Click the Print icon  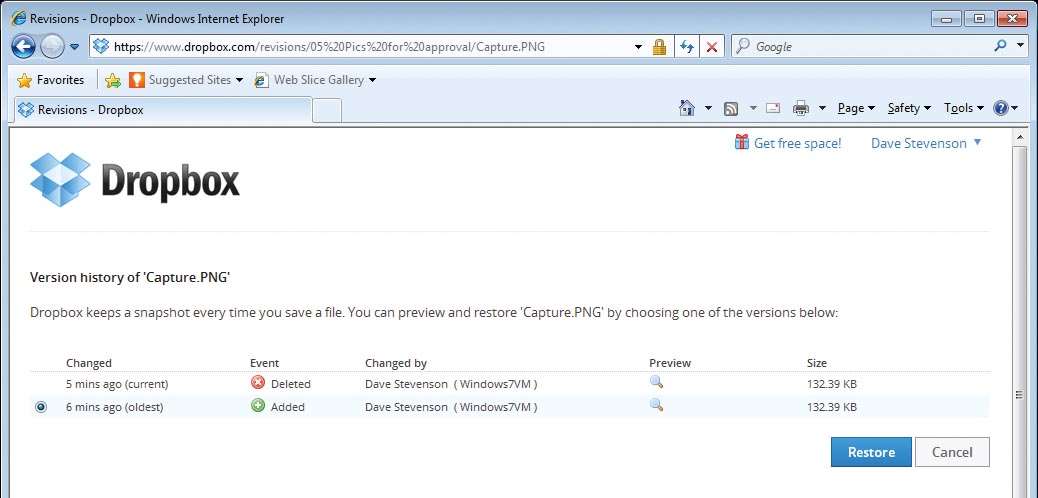[x=801, y=108]
